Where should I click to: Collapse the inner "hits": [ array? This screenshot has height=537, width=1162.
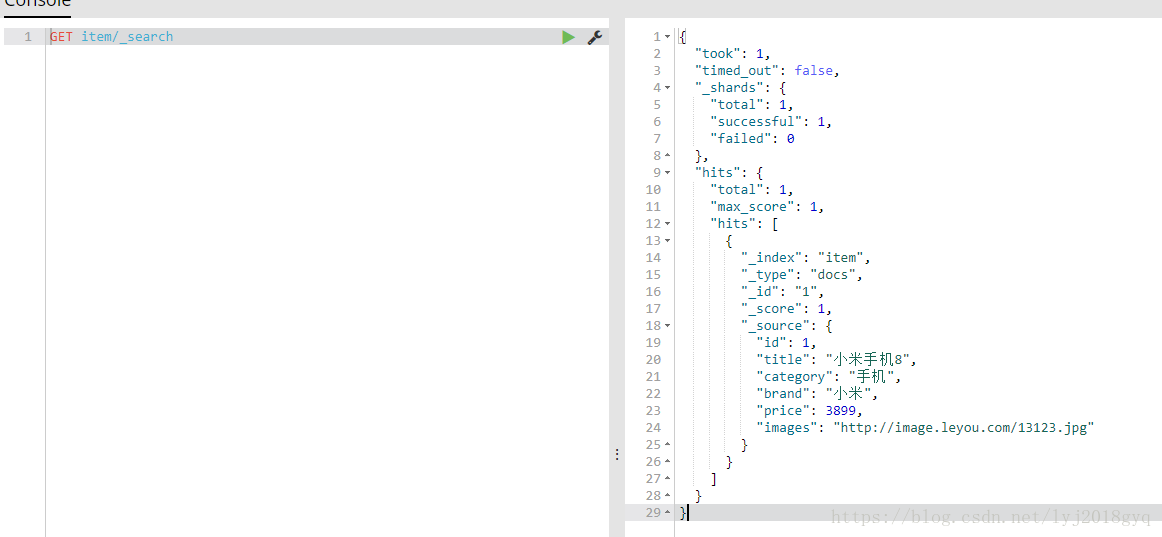(667, 224)
